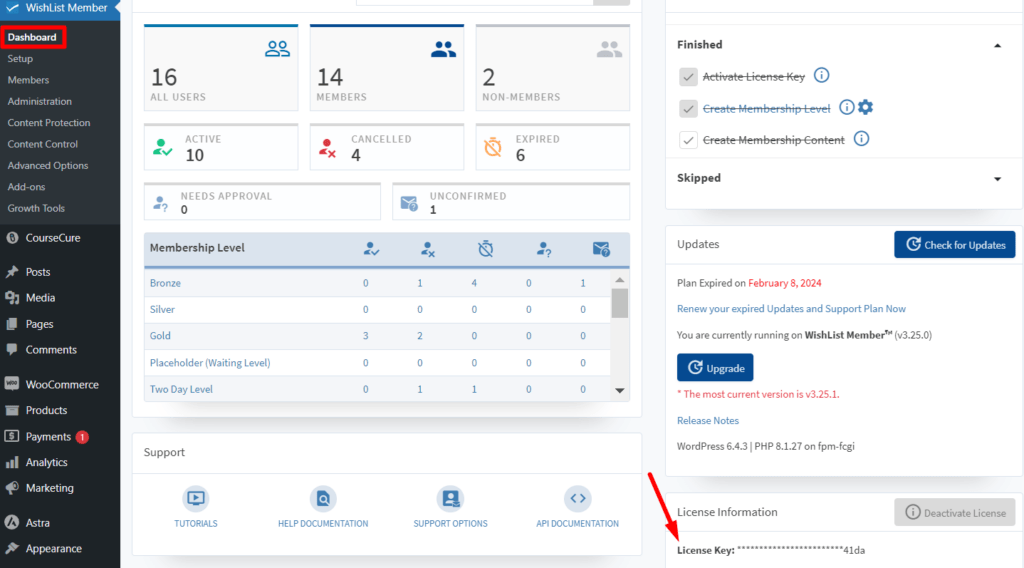Toggle the Activate License Key checkbox
1024x568 pixels.
coord(688,76)
